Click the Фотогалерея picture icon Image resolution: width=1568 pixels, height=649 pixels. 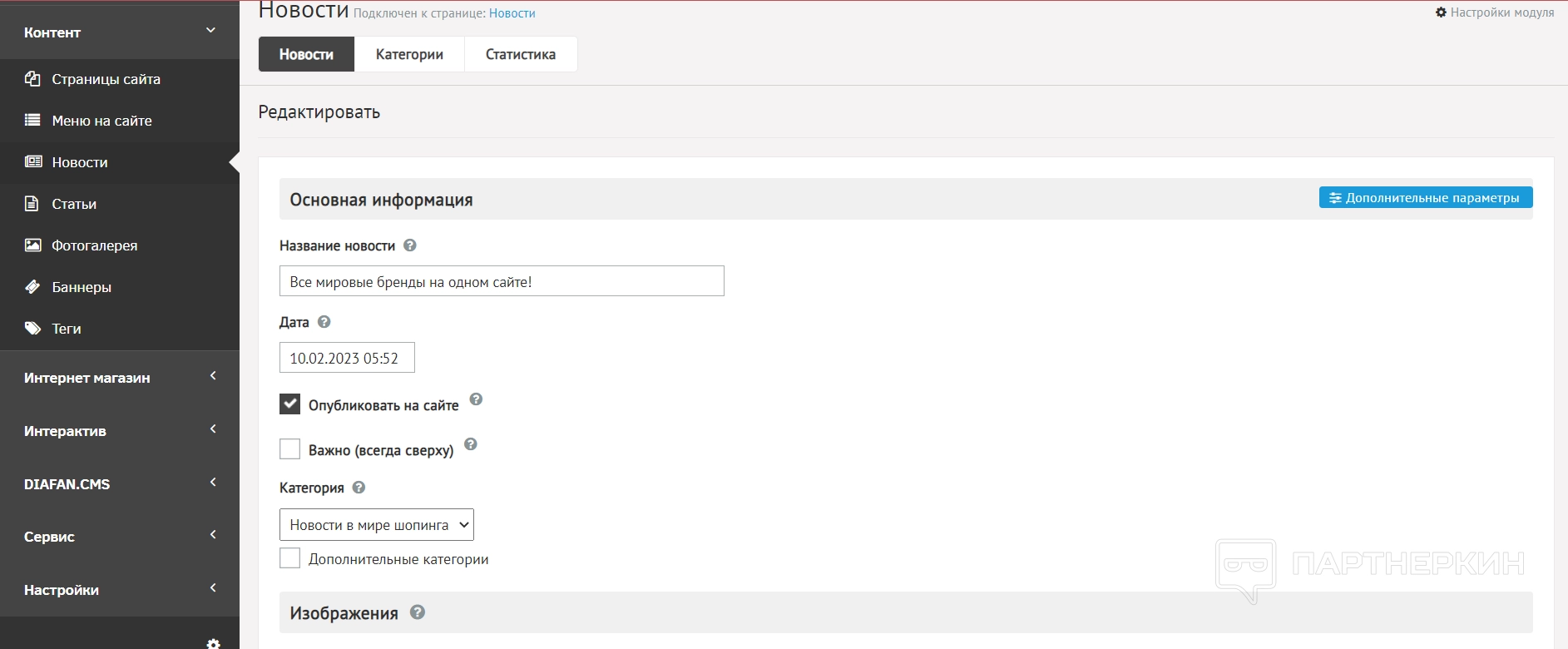click(x=32, y=245)
